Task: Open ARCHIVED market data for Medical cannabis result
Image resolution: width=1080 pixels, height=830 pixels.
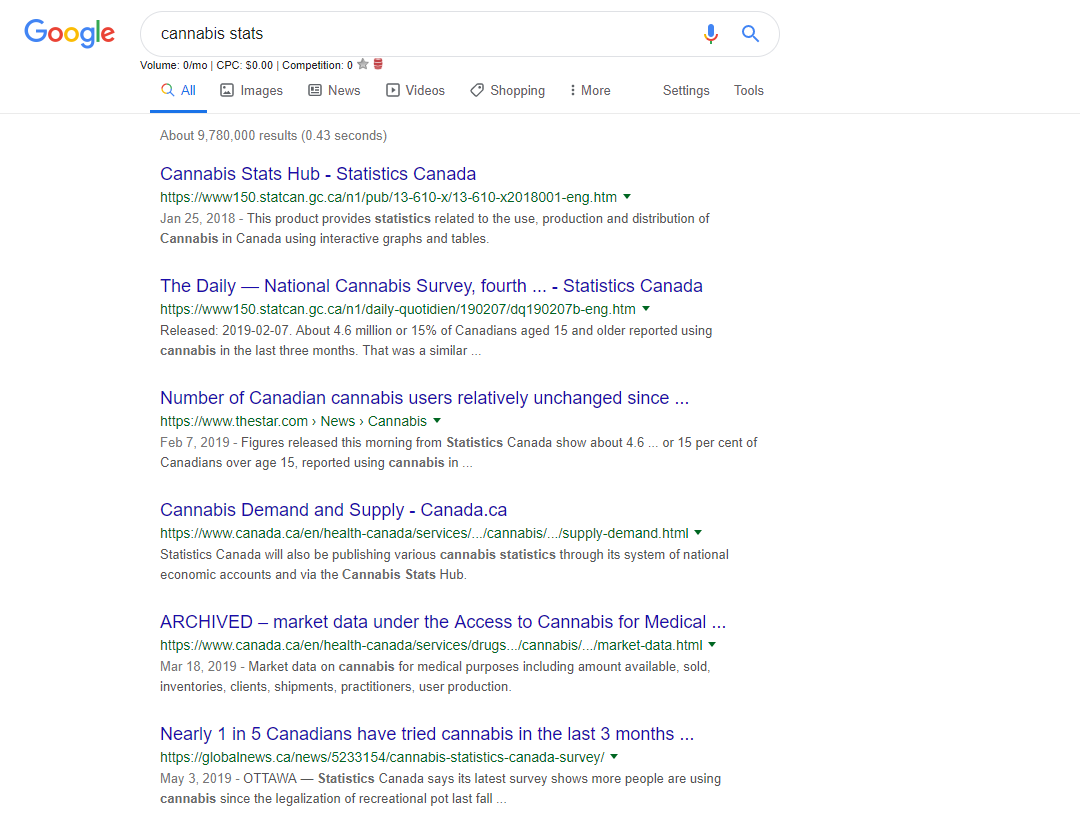Action: 443,622
